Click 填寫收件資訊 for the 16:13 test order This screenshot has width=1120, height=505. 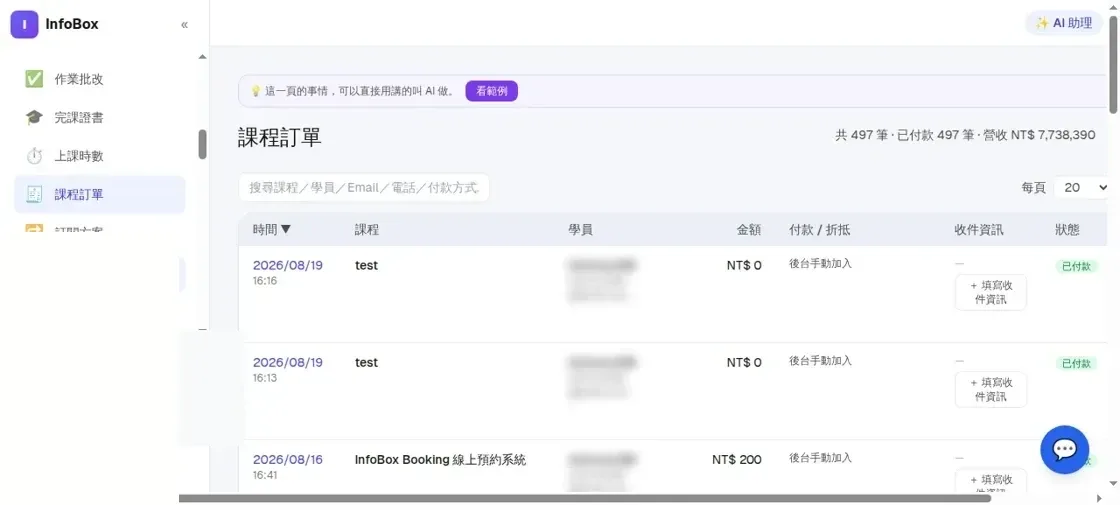(991, 389)
